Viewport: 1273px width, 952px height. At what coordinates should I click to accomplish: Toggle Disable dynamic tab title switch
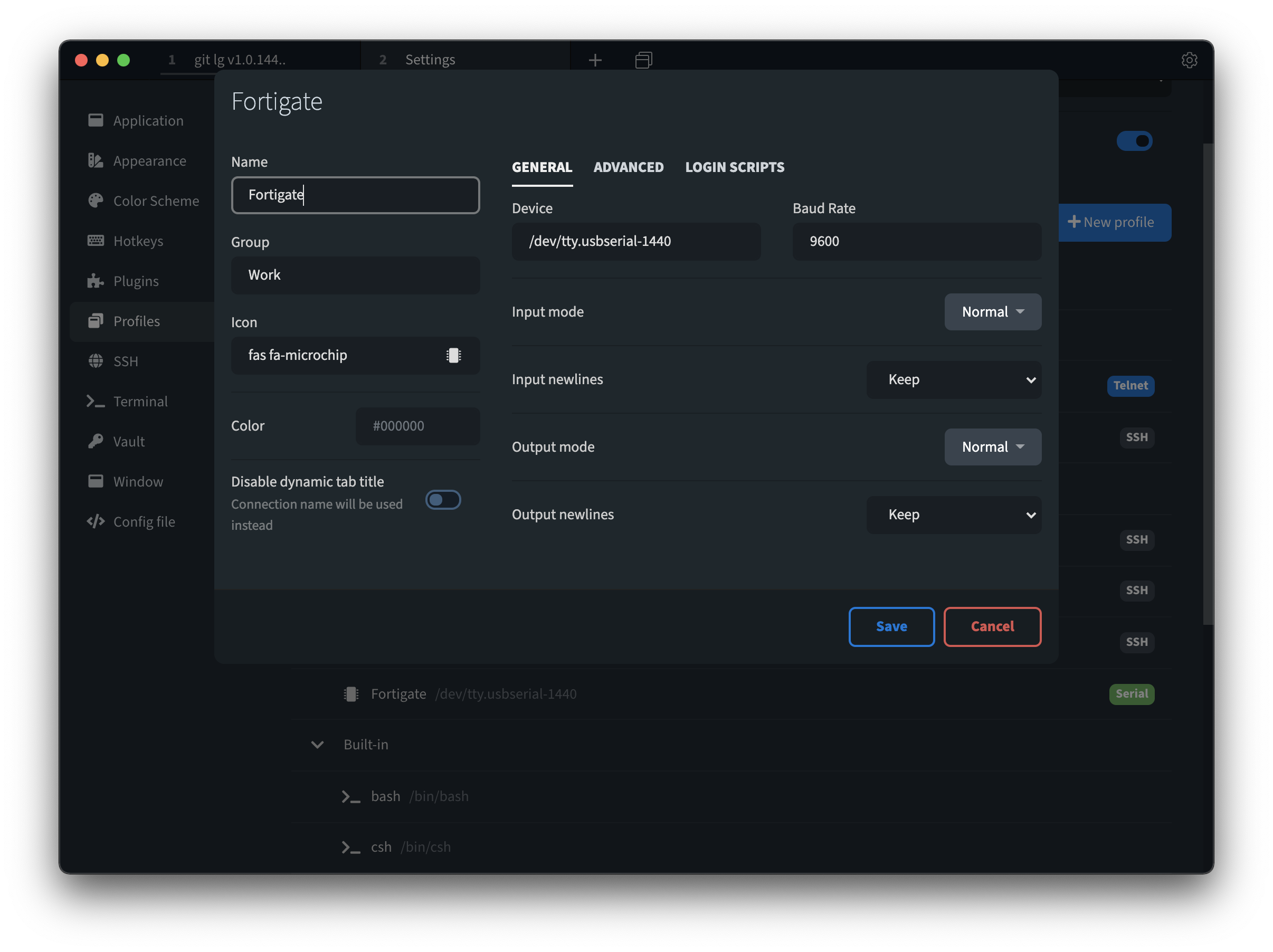(443, 500)
